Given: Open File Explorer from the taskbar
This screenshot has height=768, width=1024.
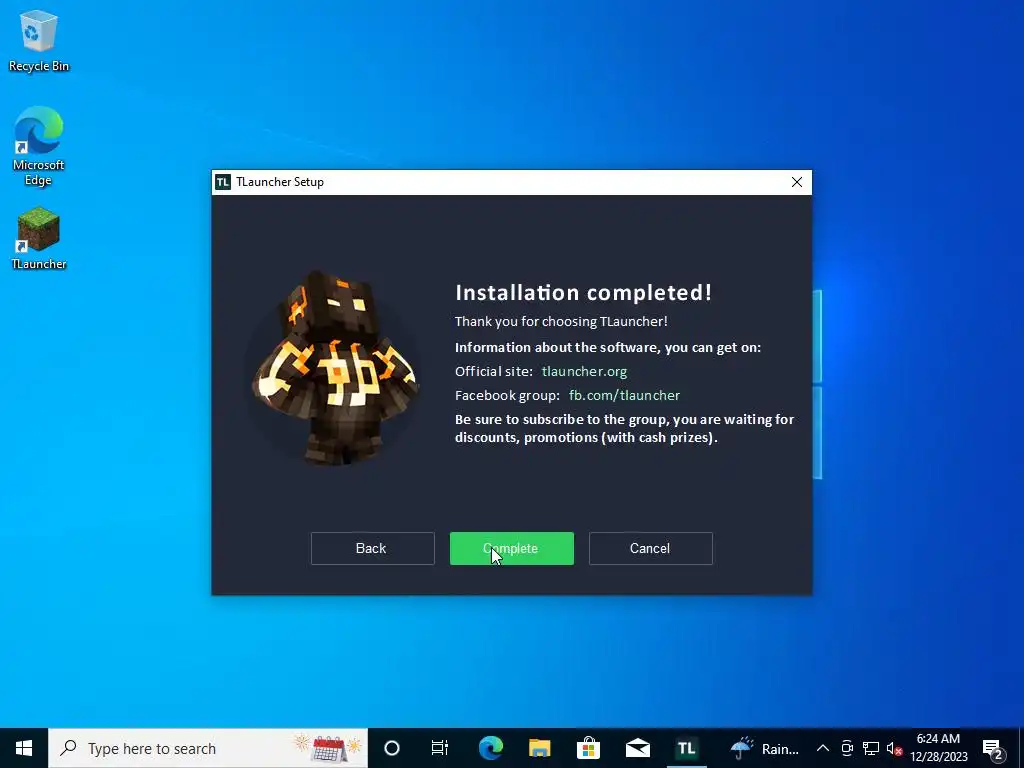Looking at the screenshot, I should [539, 748].
